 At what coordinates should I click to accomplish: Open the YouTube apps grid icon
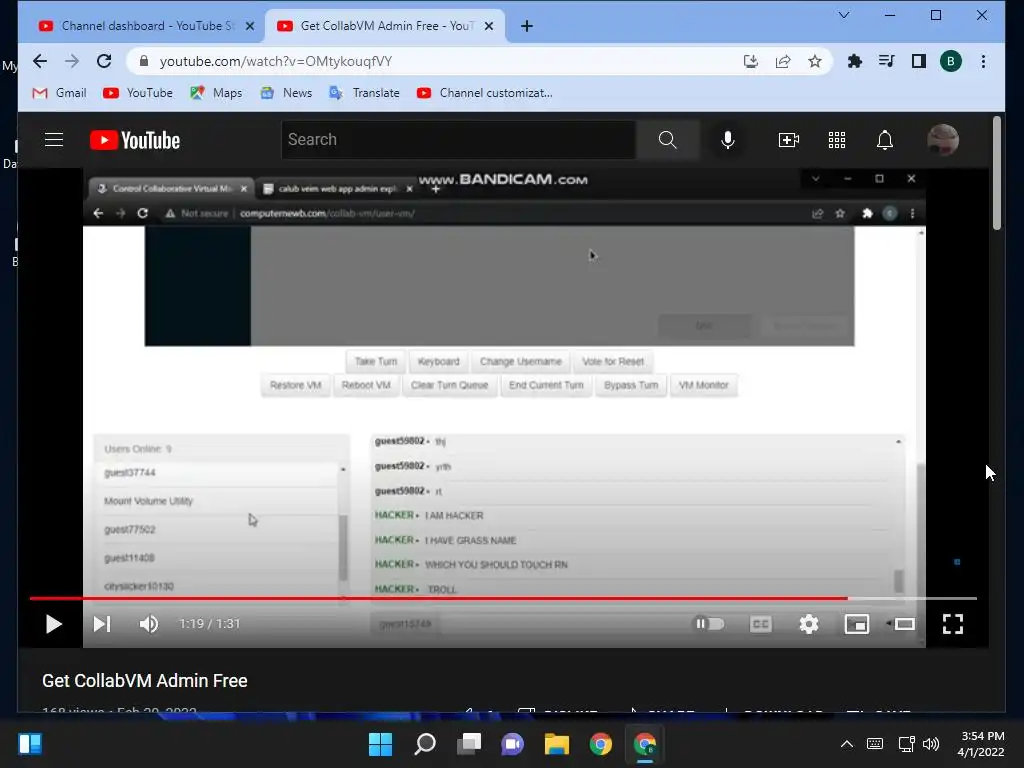tap(837, 140)
